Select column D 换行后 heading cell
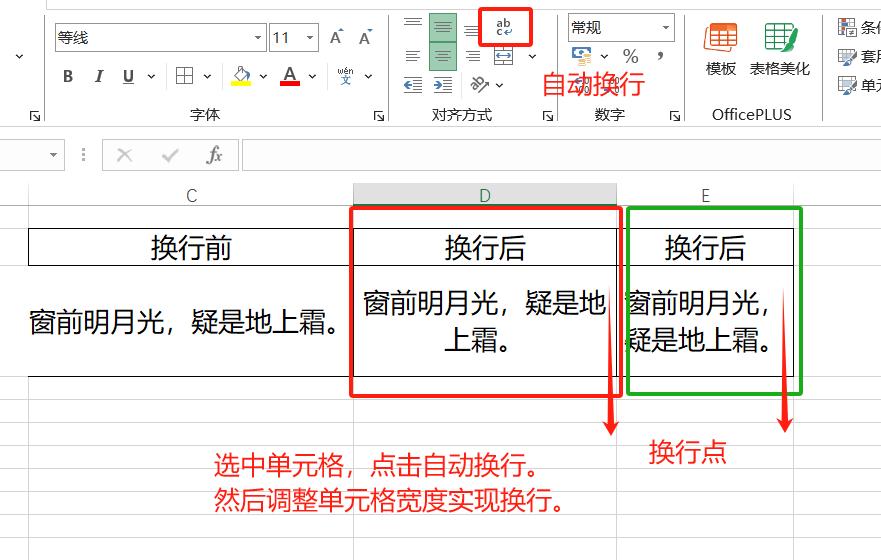This screenshot has height=560, width=881. click(485, 247)
